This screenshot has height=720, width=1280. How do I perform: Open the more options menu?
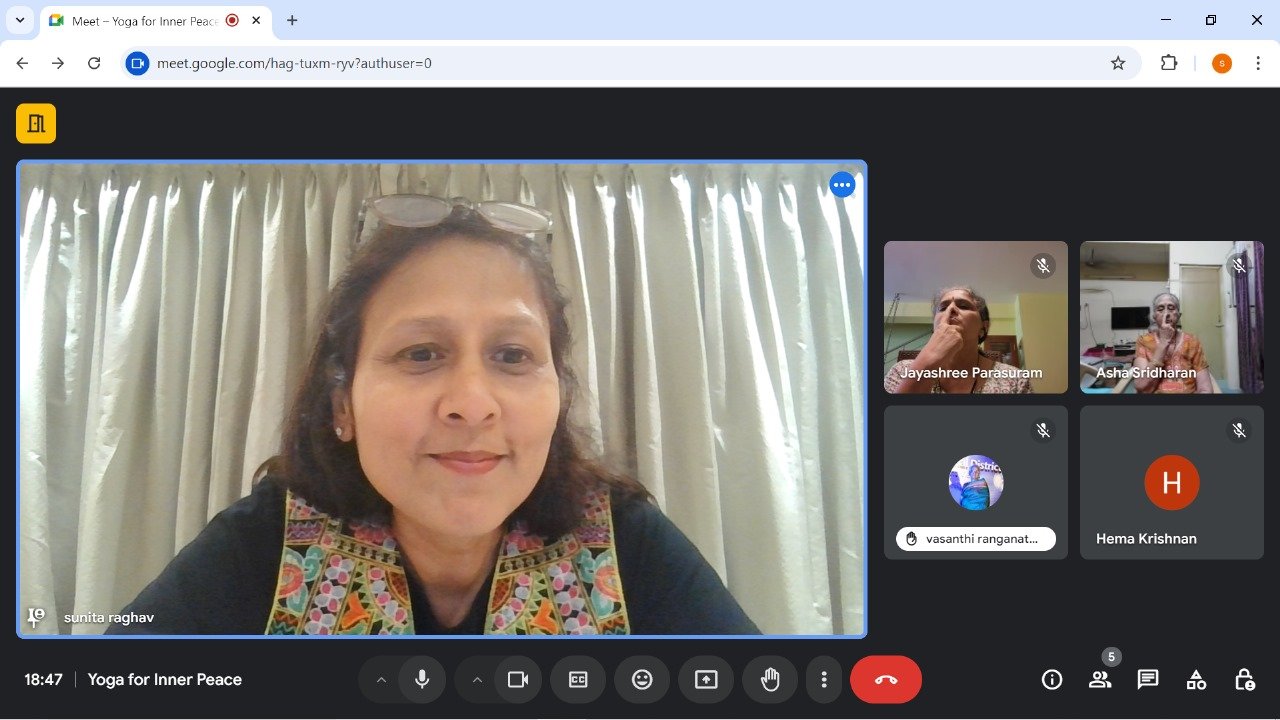click(824, 679)
